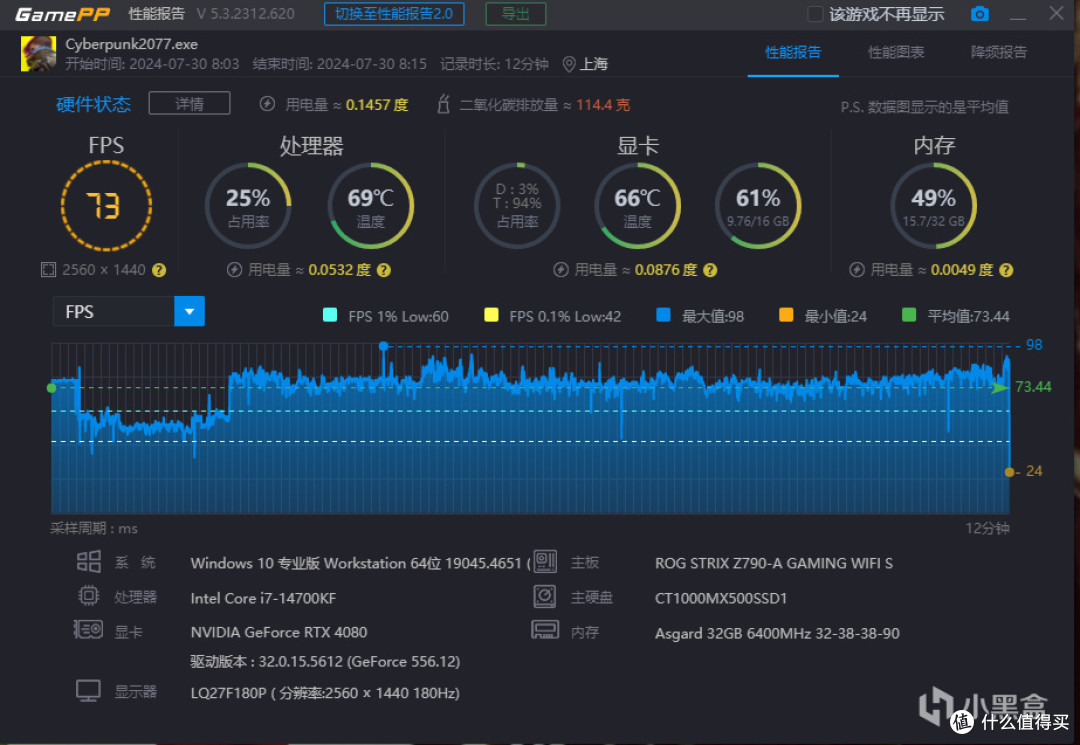Click the 导出 export button
The image size is (1080, 745).
[x=515, y=14]
